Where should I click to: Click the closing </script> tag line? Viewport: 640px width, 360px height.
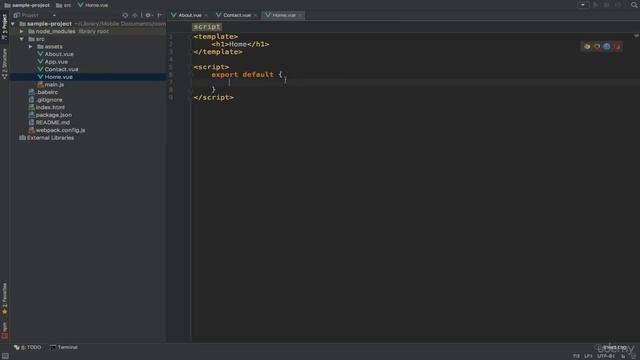213,98
